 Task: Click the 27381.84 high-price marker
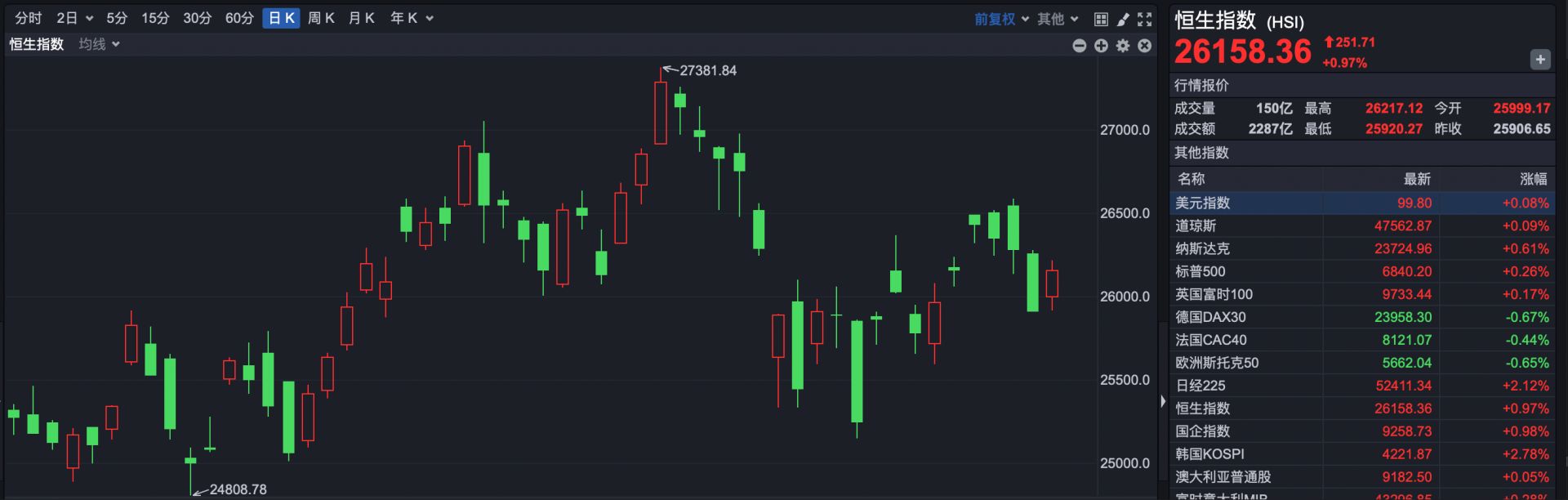click(707, 71)
